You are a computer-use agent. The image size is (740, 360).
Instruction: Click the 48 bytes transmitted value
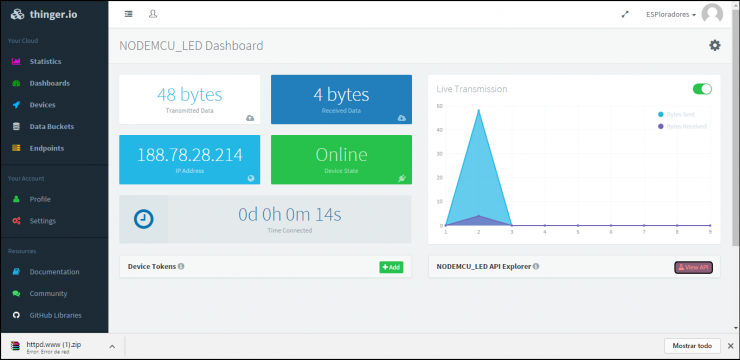(189, 94)
